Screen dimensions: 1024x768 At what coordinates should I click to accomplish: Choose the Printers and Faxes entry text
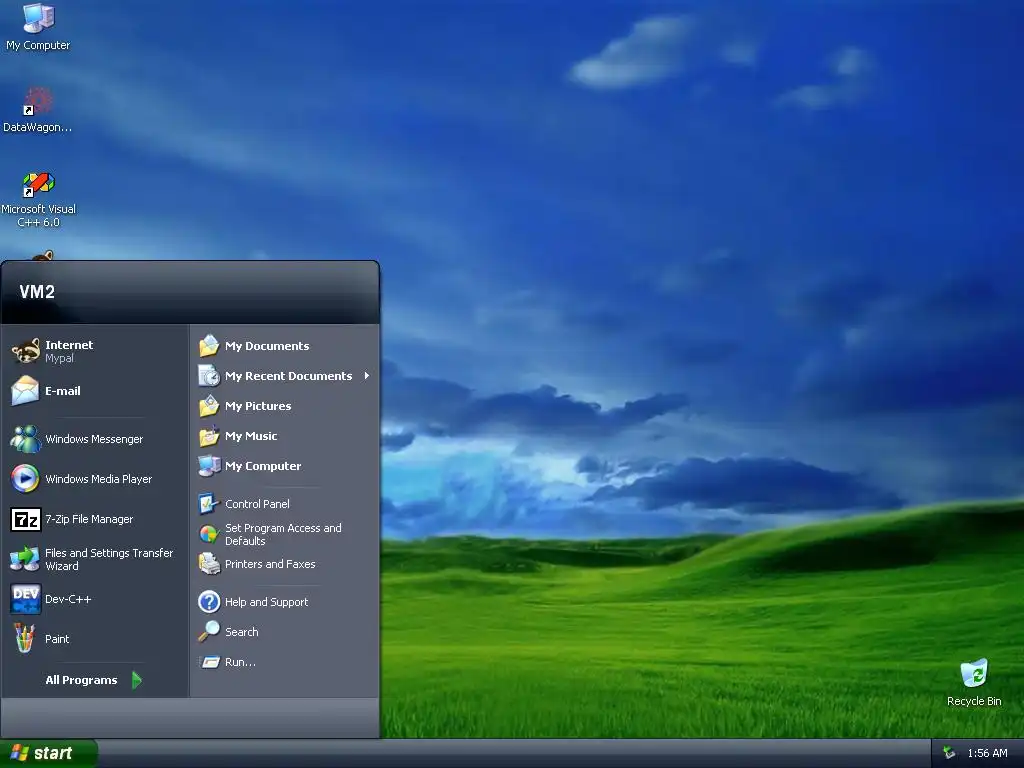pos(270,564)
